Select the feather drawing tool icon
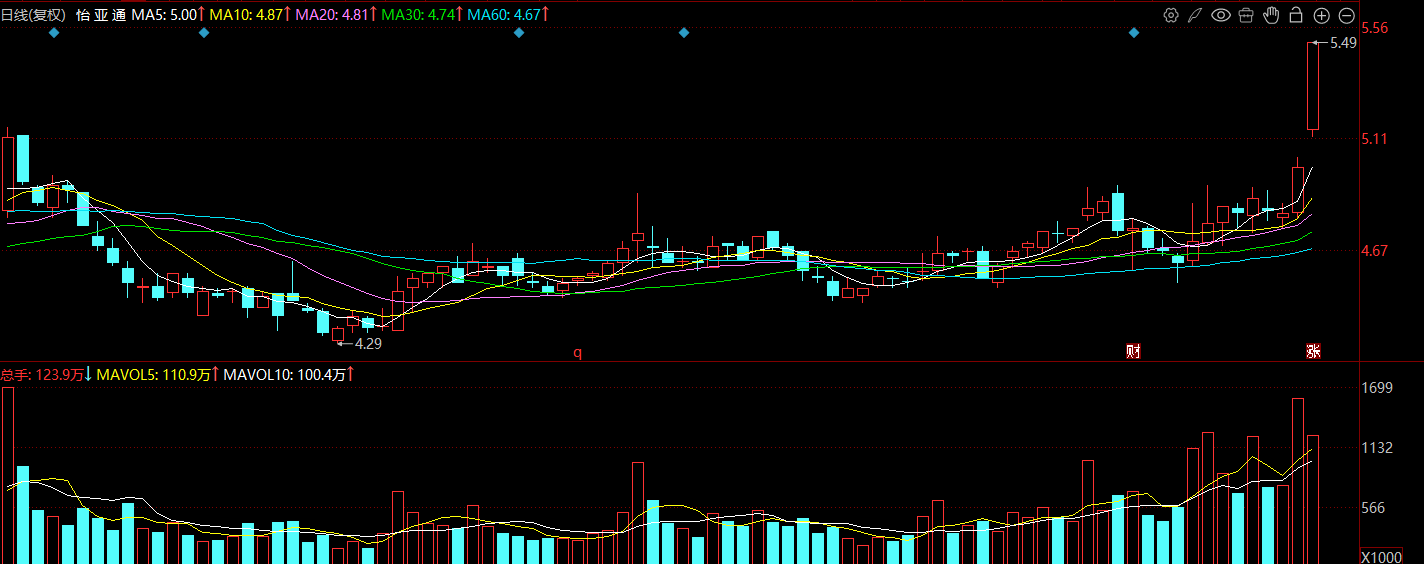 [x=1194, y=15]
